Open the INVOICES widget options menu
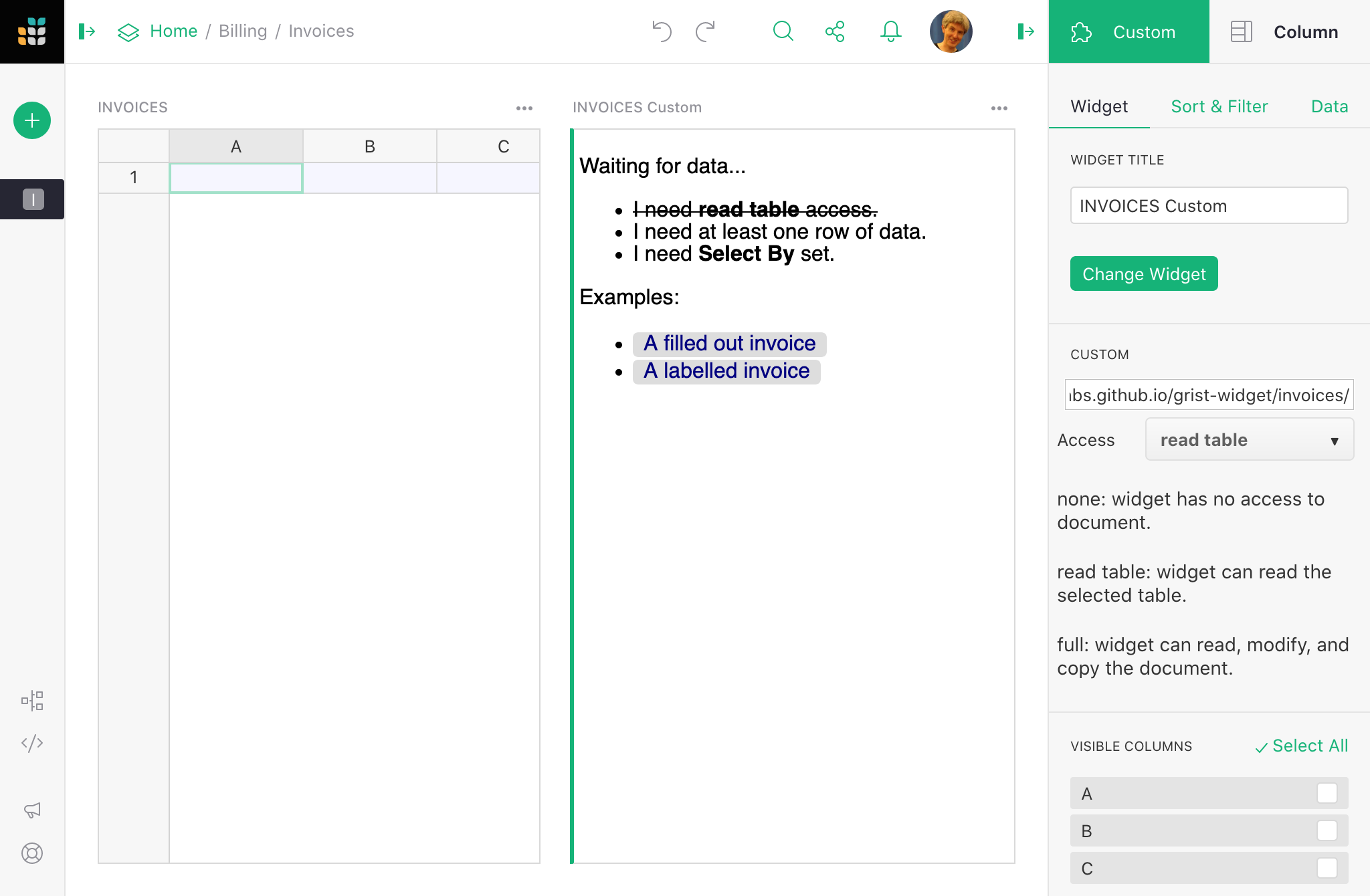 (524, 108)
